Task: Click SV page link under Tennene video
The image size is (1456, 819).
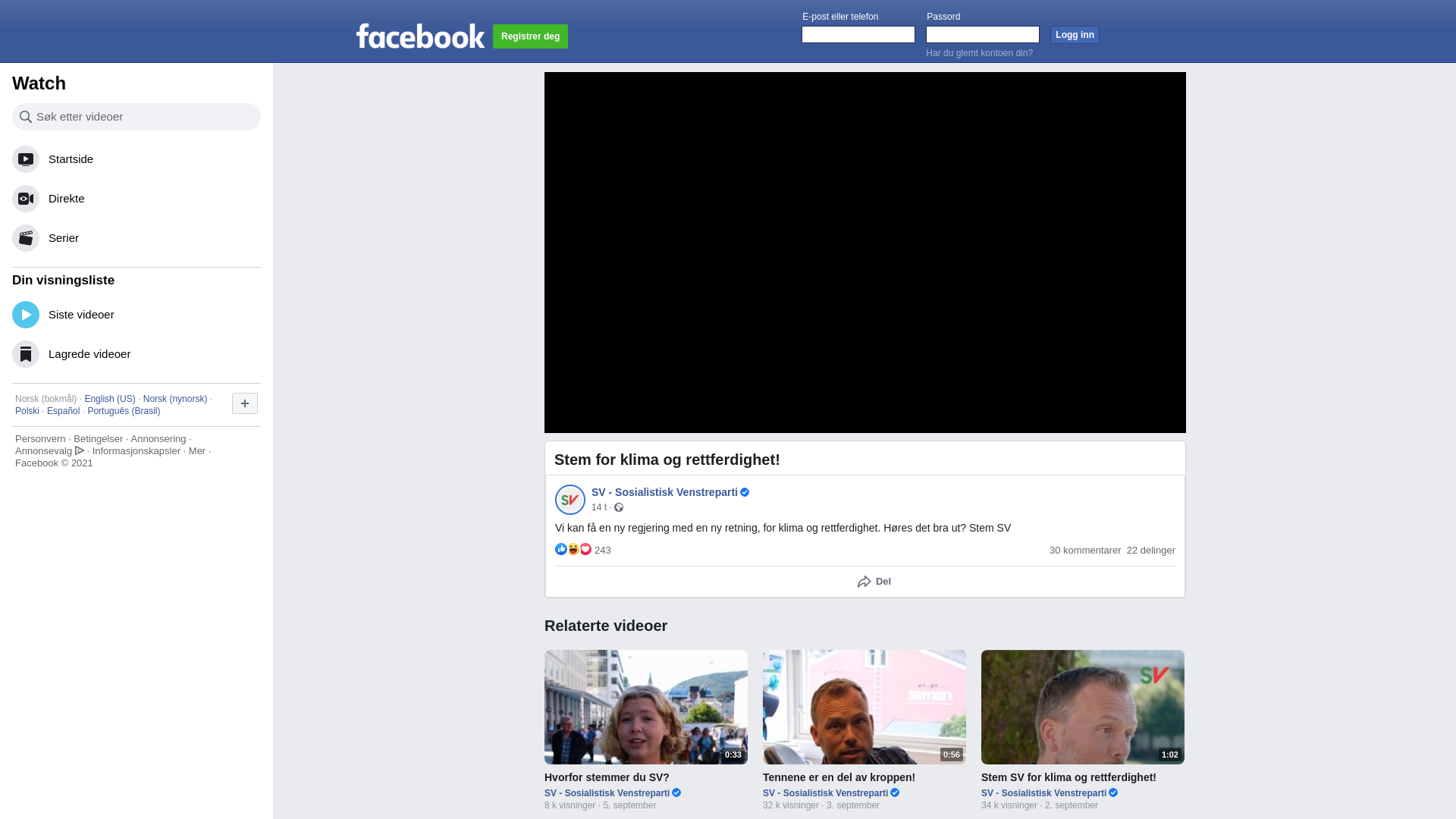Action: [x=825, y=793]
